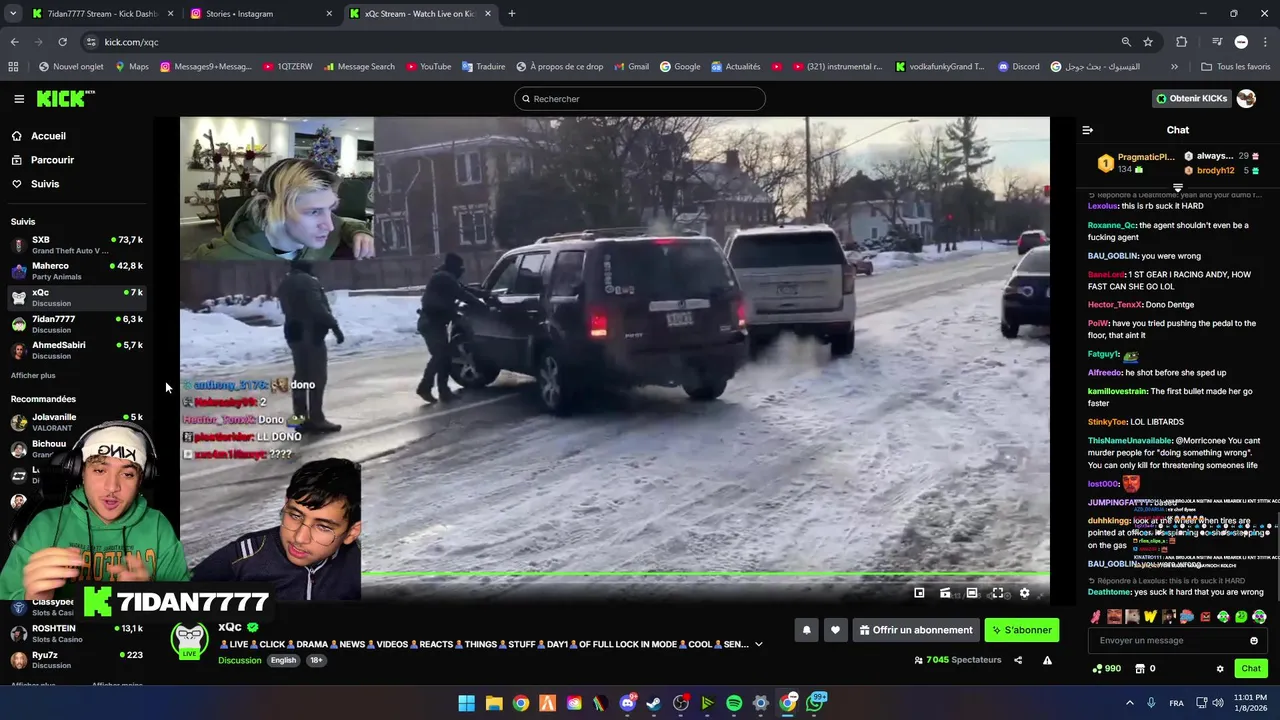The width and height of the screenshot is (1280, 720).
Task: Open Discord from the taskbar
Action: click(627, 703)
